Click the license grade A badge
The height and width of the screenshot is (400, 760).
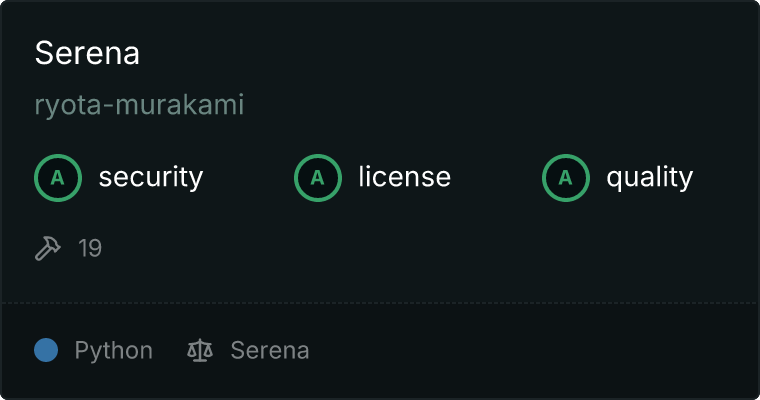coord(317,178)
